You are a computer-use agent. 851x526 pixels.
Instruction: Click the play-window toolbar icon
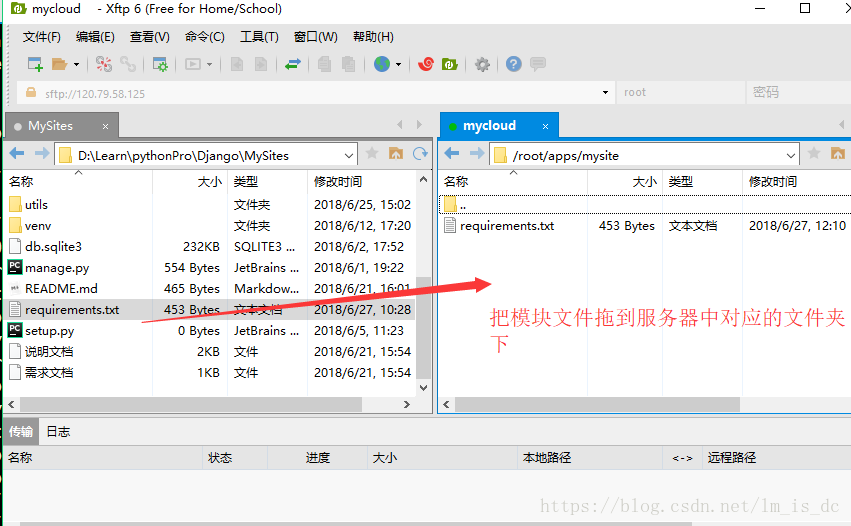pyautogui.click(x=193, y=64)
